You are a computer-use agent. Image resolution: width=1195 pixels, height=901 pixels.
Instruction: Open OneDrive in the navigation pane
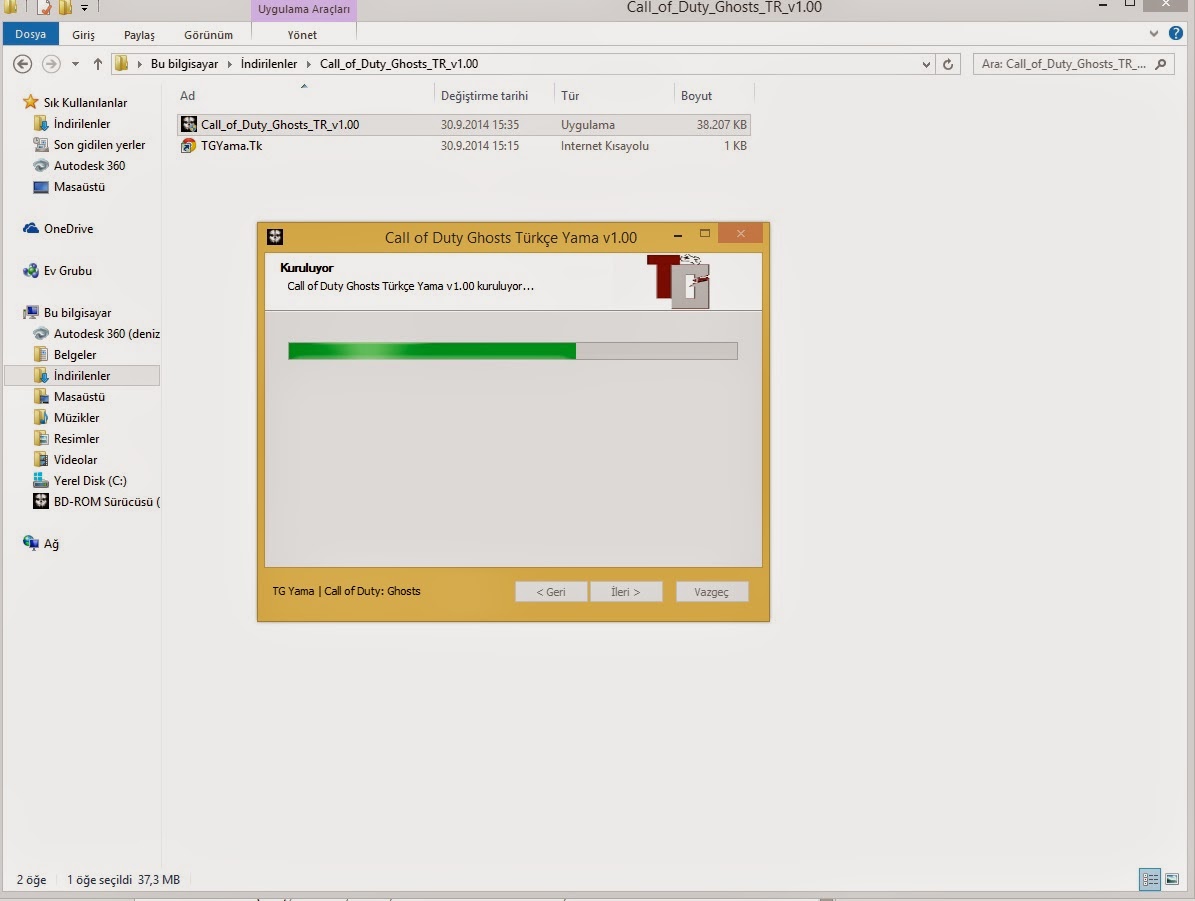tap(69, 229)
